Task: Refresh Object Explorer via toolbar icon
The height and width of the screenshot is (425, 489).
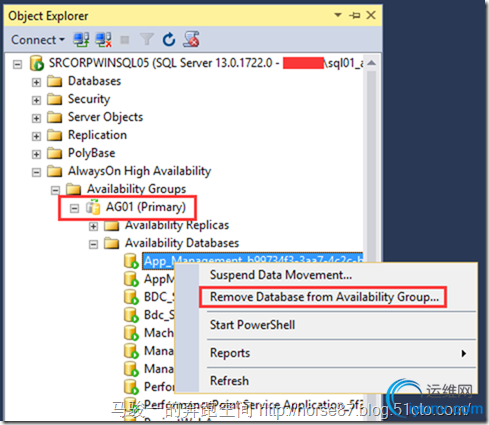Action: point(169,40)
